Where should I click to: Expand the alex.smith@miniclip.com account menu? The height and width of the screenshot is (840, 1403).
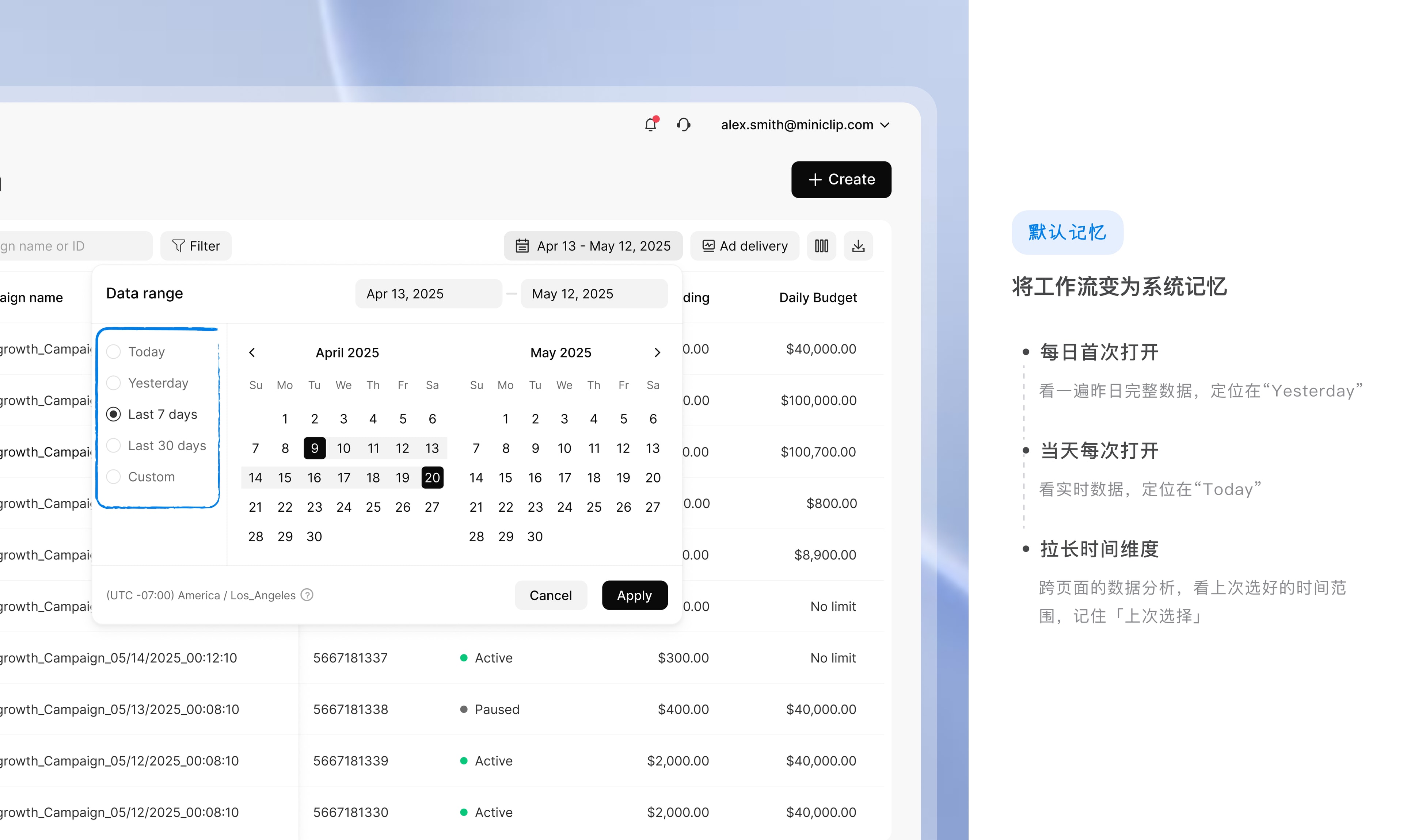point(805,125)
